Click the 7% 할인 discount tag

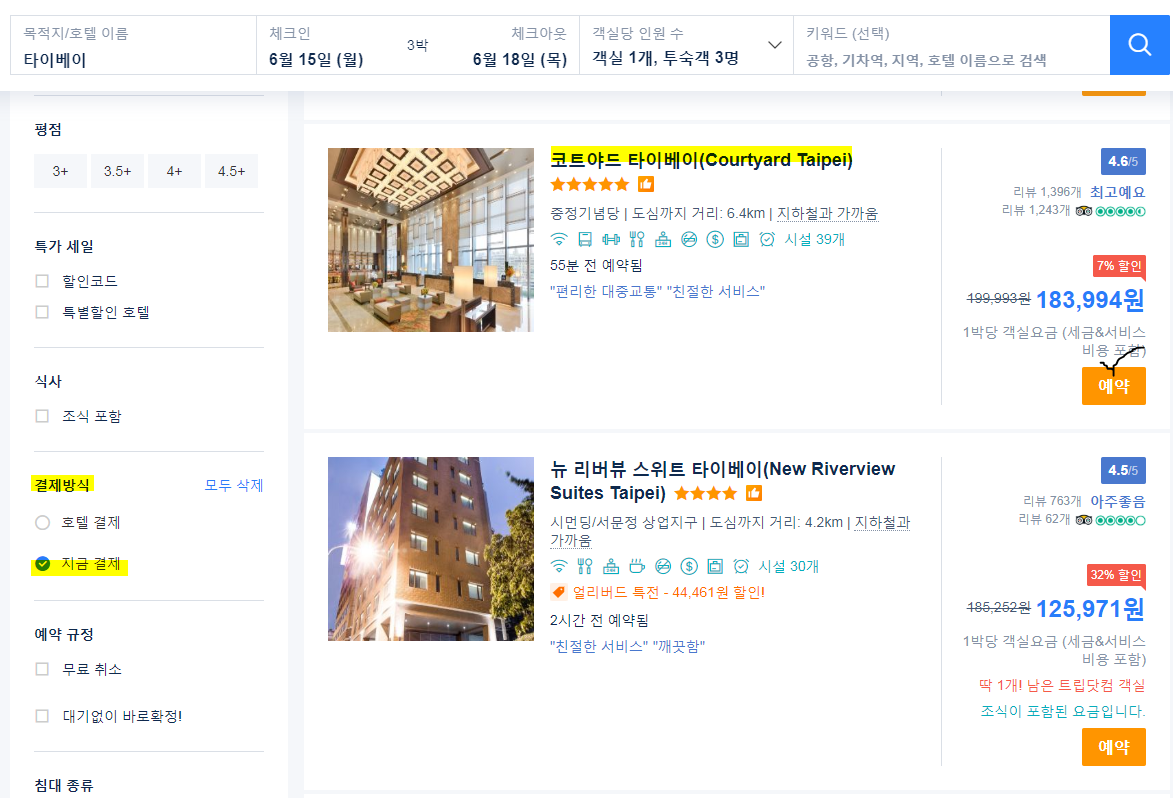1119,266
